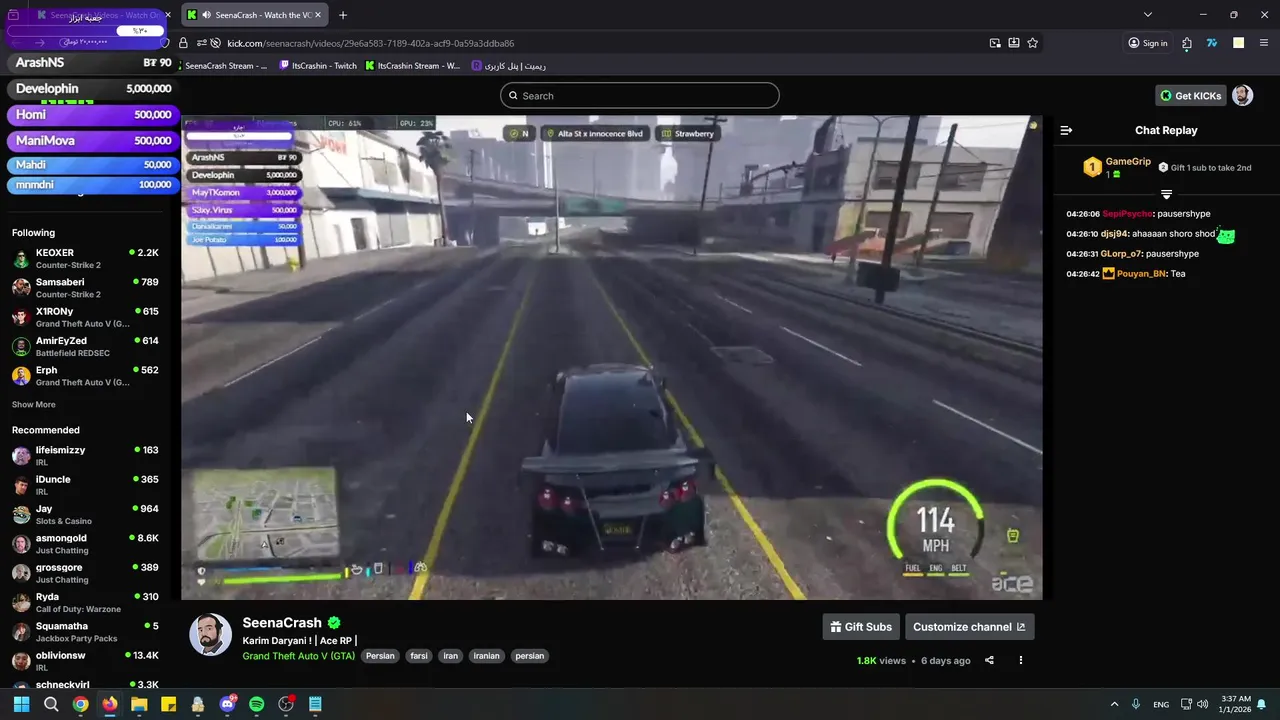Open the site permissions icon in the address bar

click(x=202, y=43)
